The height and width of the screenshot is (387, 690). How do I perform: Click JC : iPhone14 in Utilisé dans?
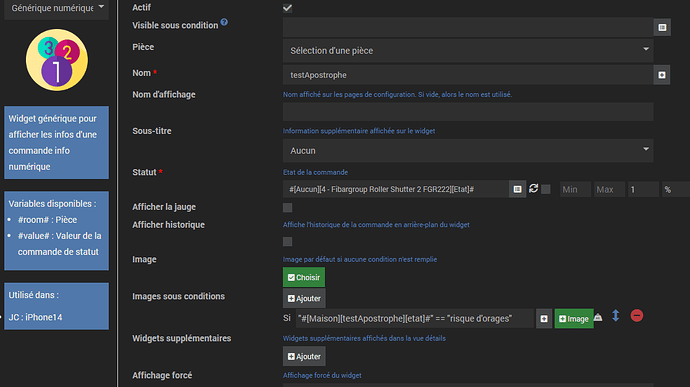pos(35,317)
